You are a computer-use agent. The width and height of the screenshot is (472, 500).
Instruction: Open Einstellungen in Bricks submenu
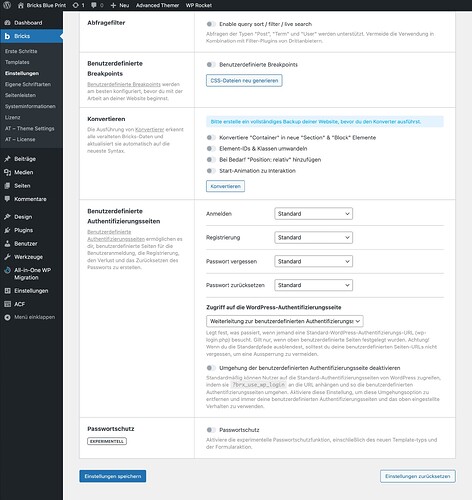(22, 73)
